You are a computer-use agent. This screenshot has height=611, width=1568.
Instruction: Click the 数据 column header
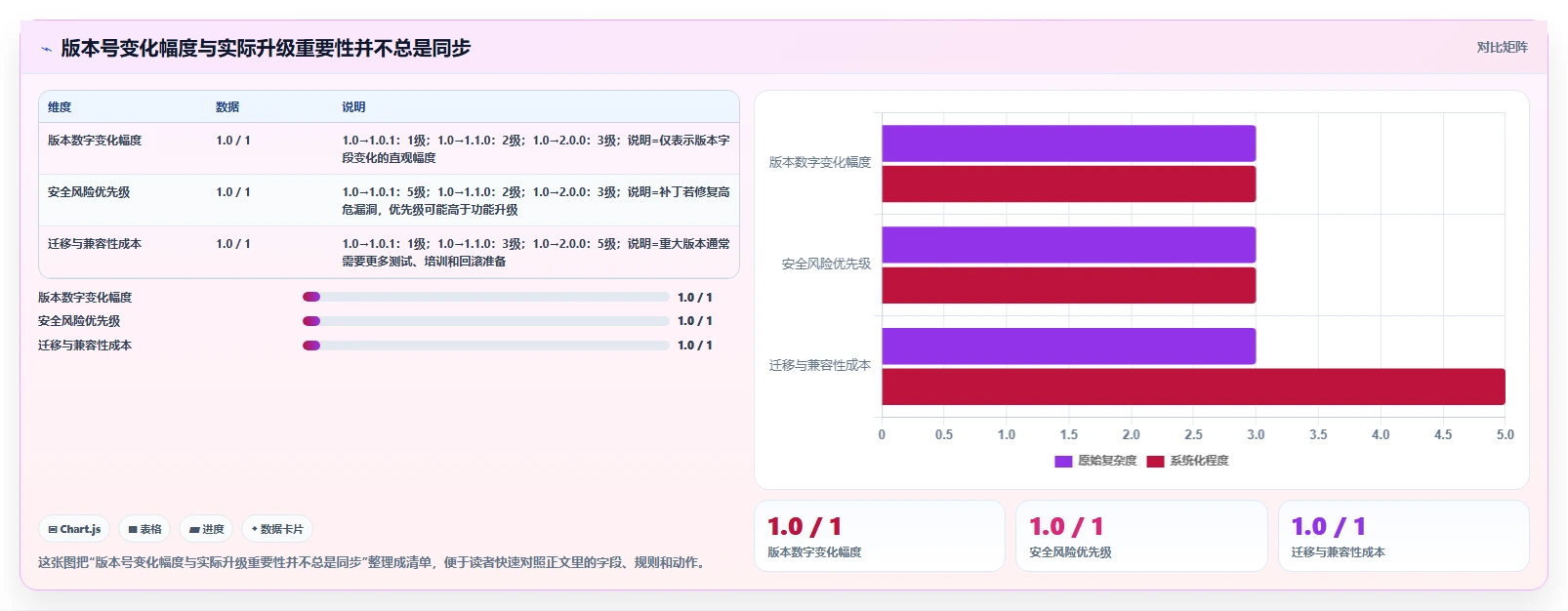click(227, 107)
